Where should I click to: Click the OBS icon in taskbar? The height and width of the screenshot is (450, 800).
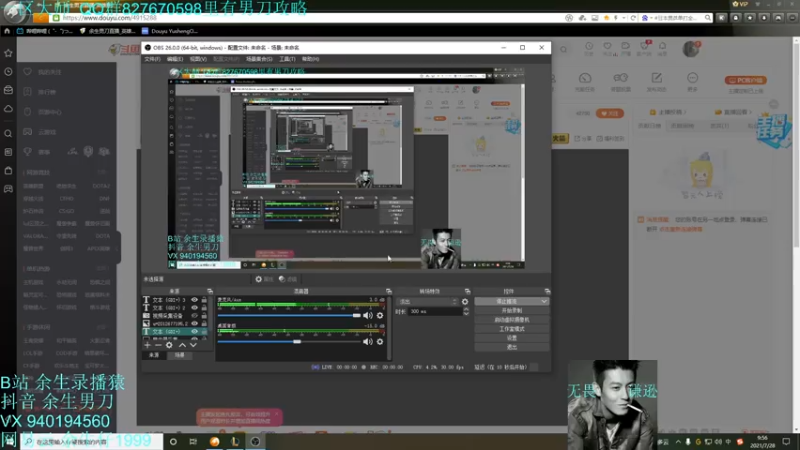(x=256, y=441)
